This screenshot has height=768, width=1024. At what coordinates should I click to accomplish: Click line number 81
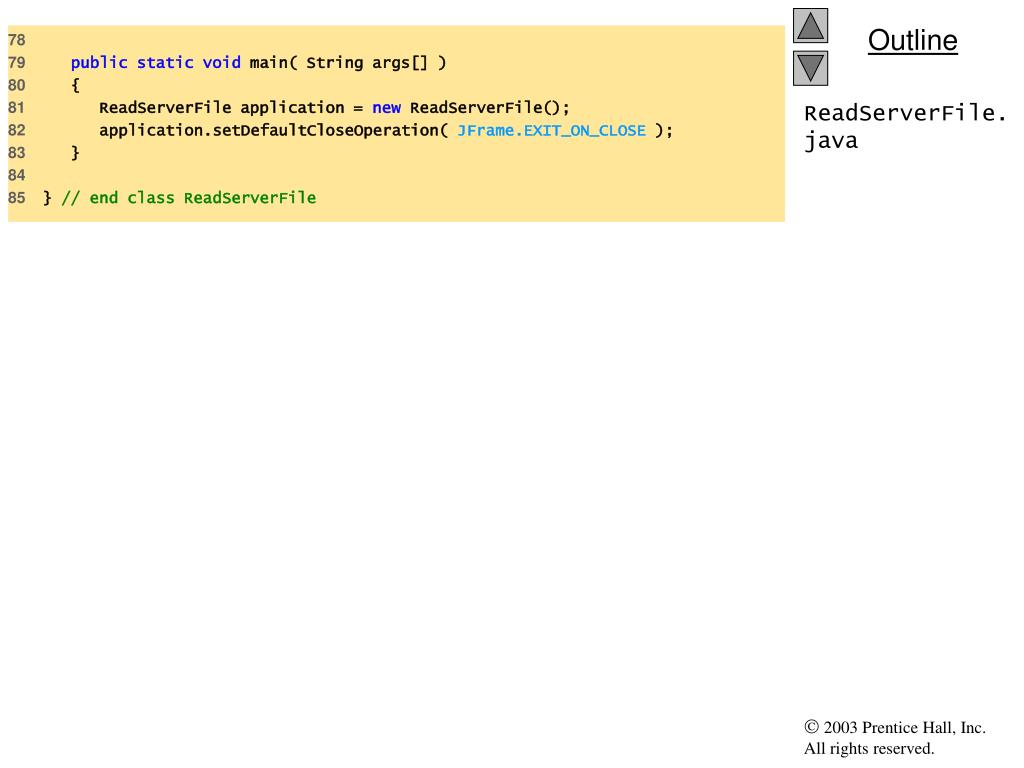pos(17,108)
